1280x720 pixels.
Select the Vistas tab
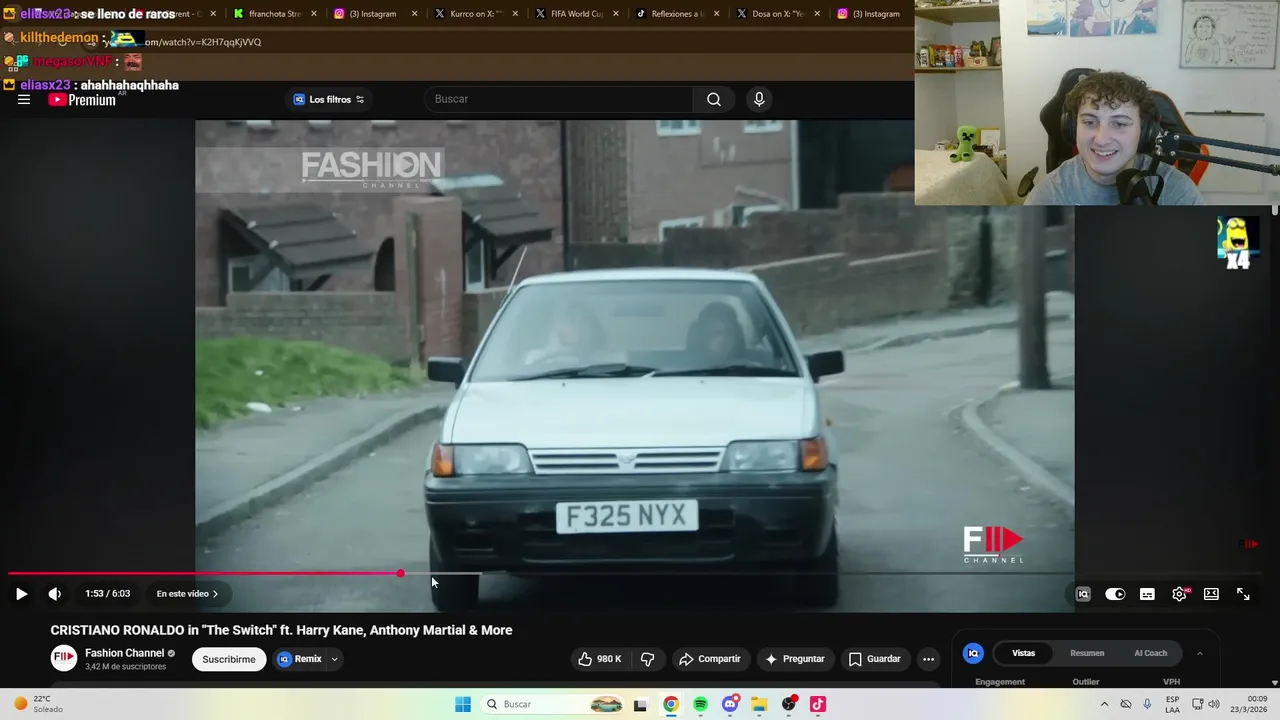click(x=1024, y=653)
